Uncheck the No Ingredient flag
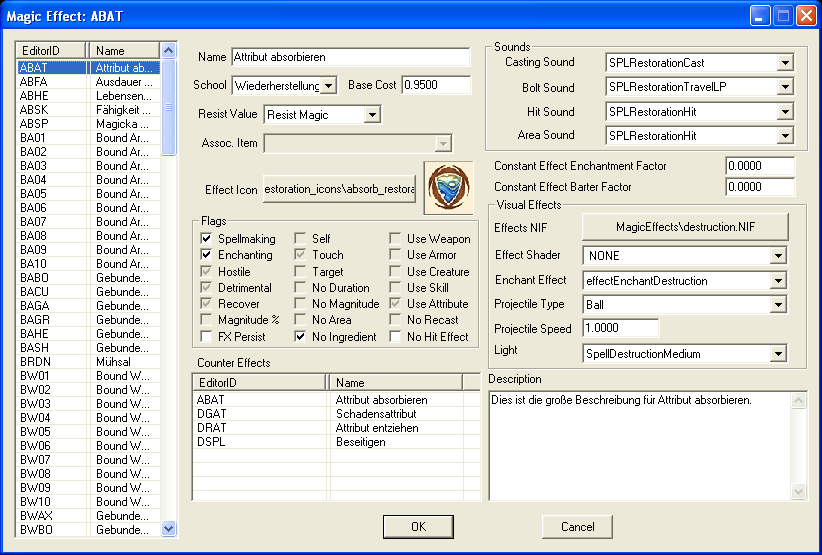 (300, 336)
